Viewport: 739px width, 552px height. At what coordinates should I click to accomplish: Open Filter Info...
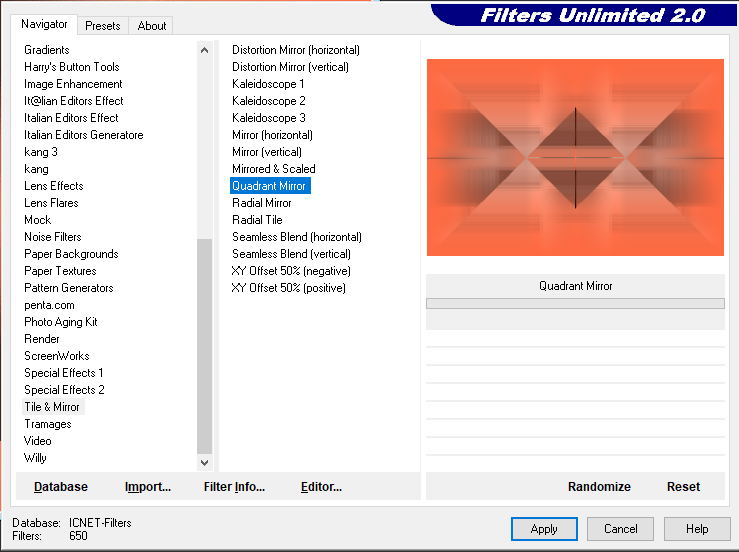[x=234, y=486]
